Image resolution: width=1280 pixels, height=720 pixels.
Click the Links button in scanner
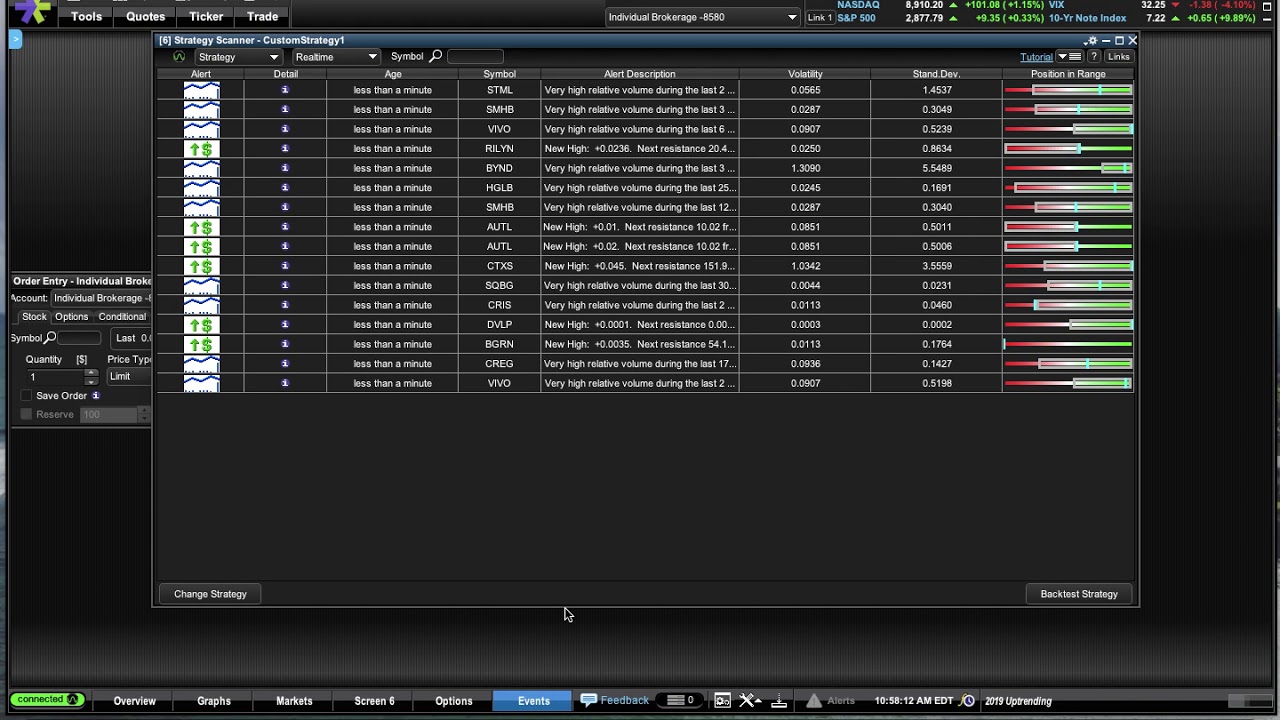coord(1118,57)
